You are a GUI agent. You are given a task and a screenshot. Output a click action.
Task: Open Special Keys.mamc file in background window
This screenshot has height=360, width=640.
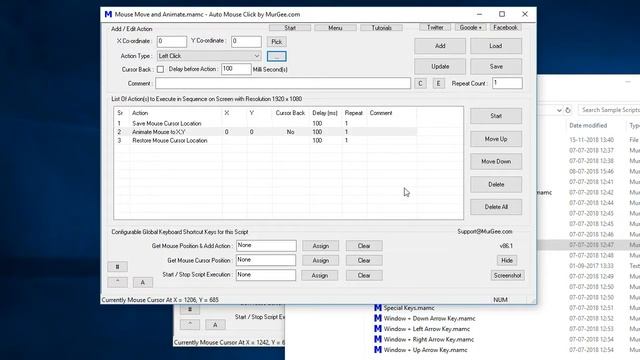point(409,308)
